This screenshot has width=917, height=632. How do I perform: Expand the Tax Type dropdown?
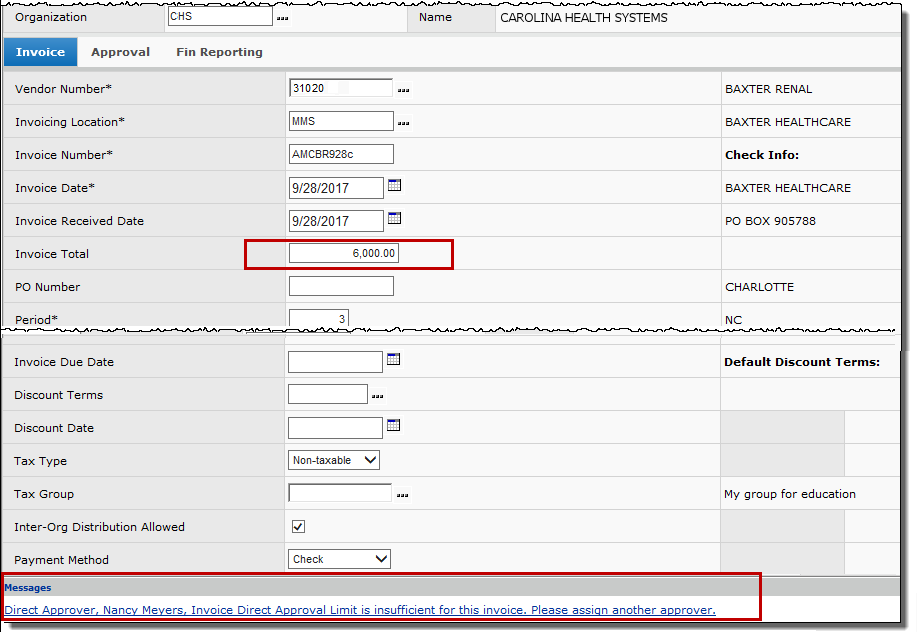[x=334, y=460]
